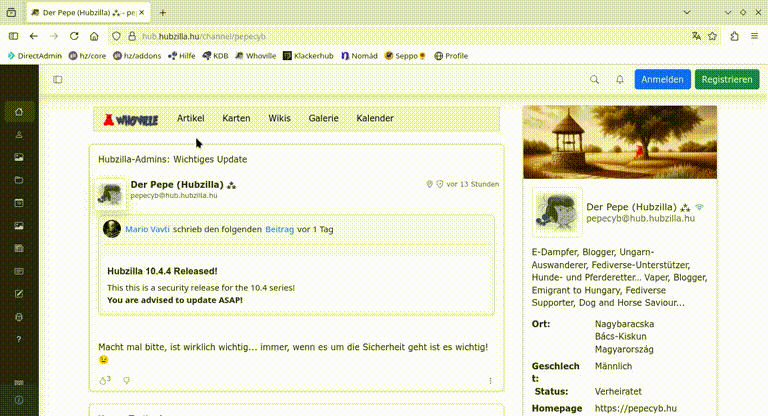Click the search magnifier in the top navbar

coord(595,79)
